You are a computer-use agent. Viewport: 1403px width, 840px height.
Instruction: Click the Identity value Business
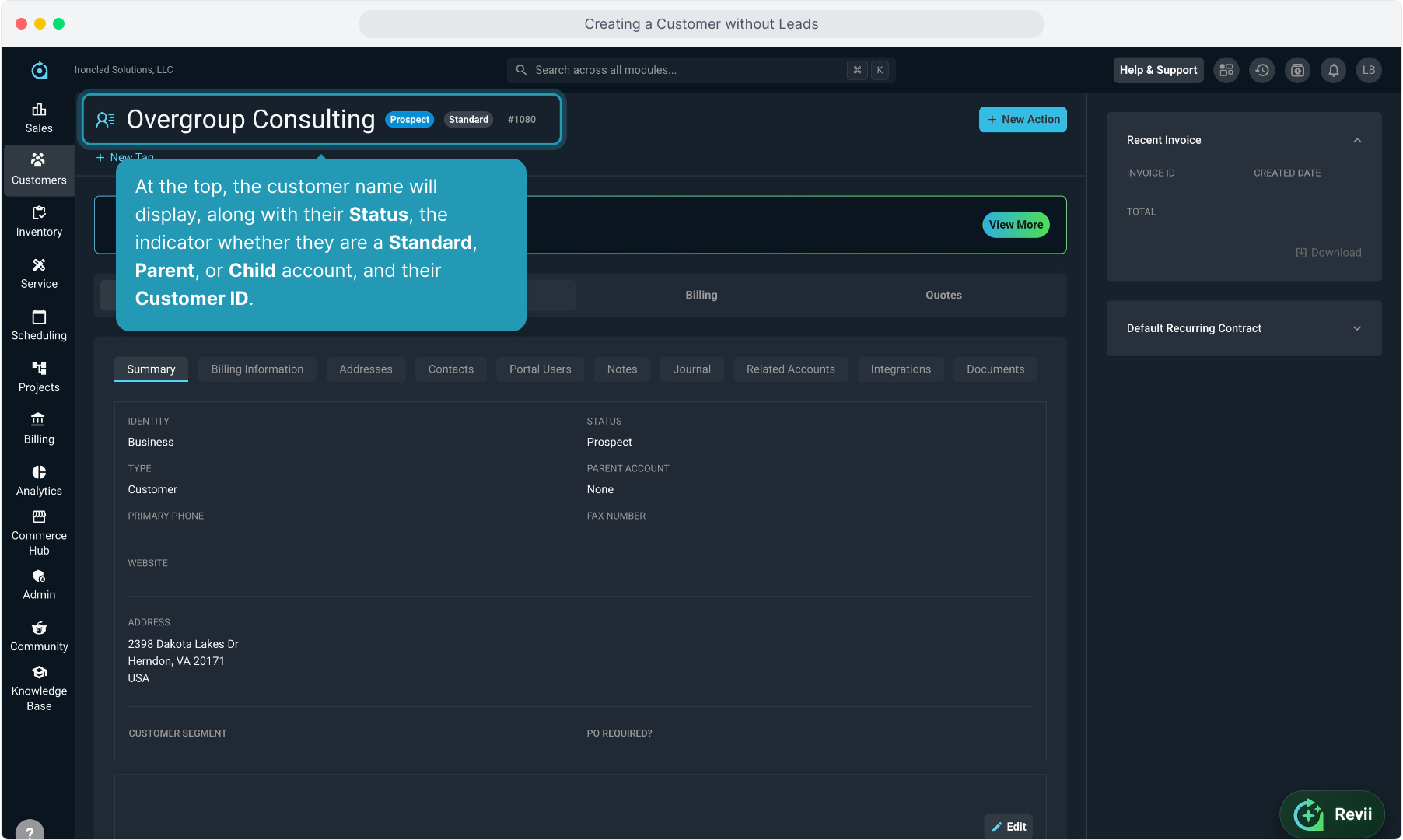(x=151, y=442)
